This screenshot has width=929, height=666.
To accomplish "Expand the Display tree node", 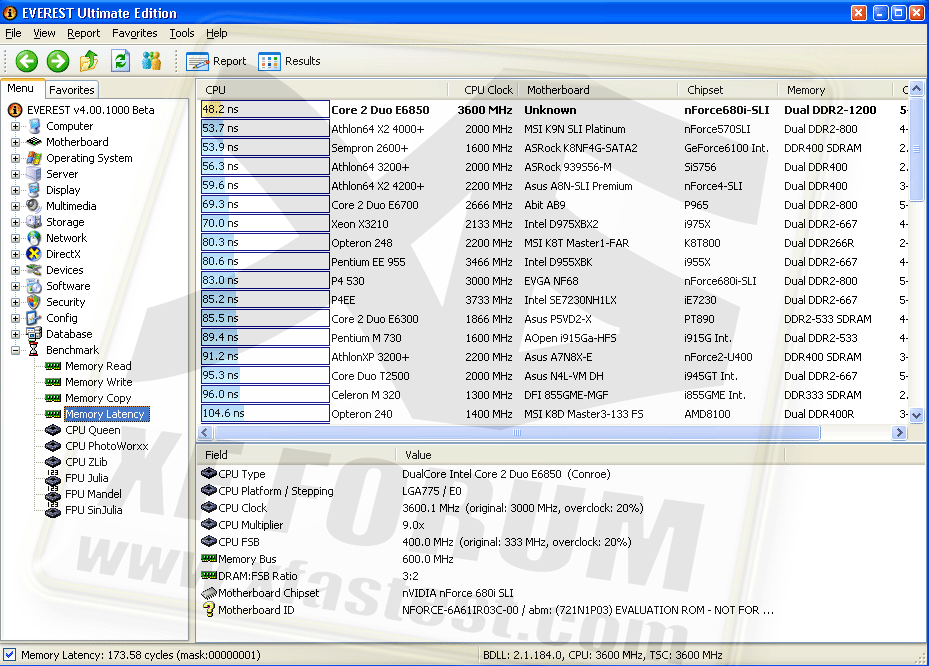I will click(15, 190).
